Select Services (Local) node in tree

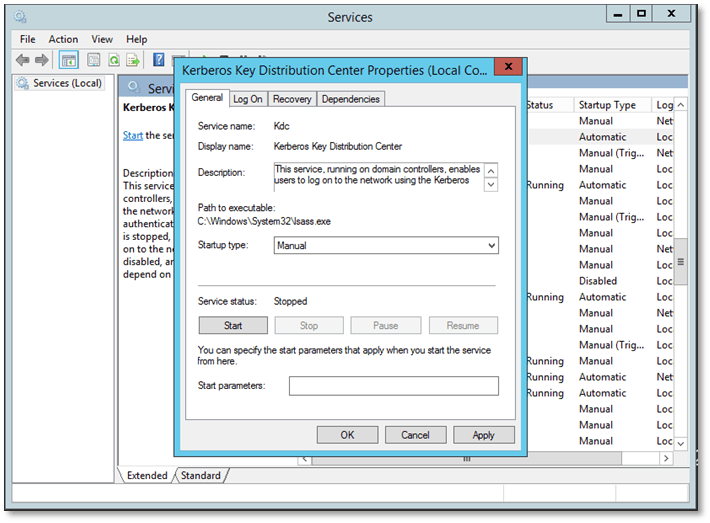(x=66, y=83)
